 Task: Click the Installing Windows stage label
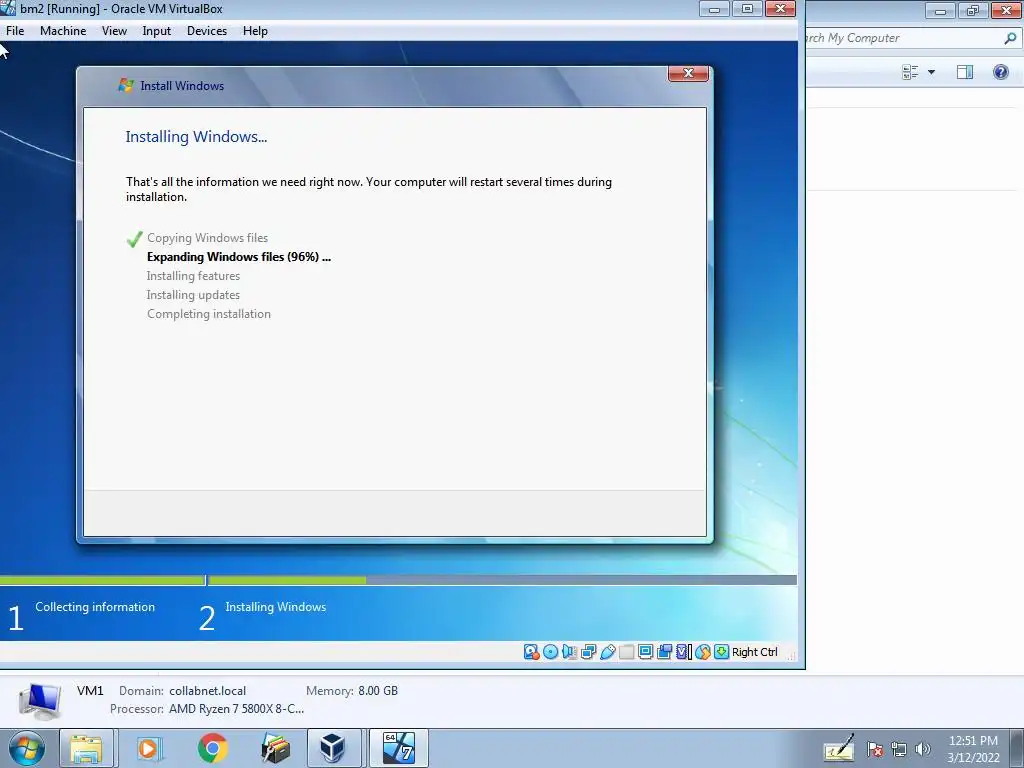coord(276,607)
